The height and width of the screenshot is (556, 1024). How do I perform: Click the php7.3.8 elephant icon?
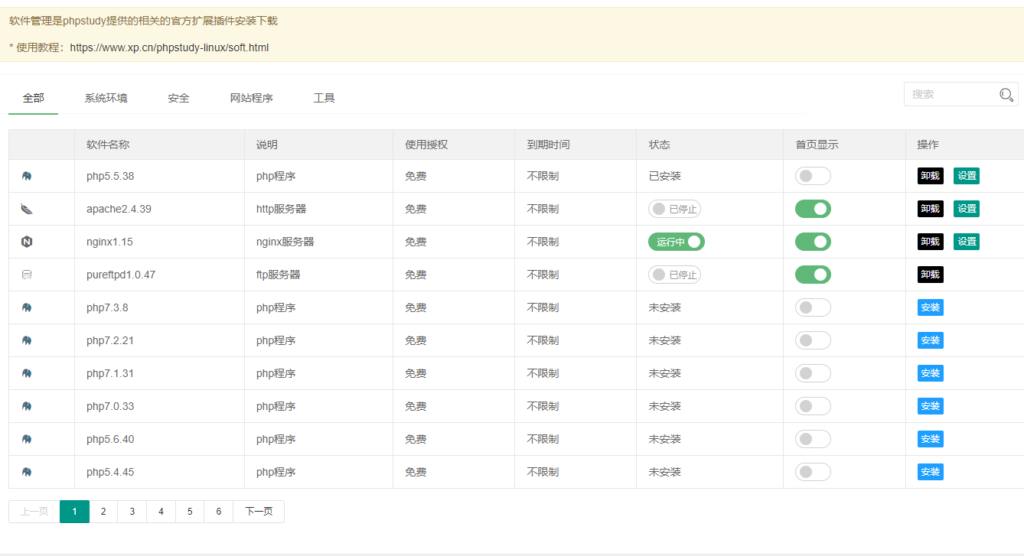pos(27,308)
